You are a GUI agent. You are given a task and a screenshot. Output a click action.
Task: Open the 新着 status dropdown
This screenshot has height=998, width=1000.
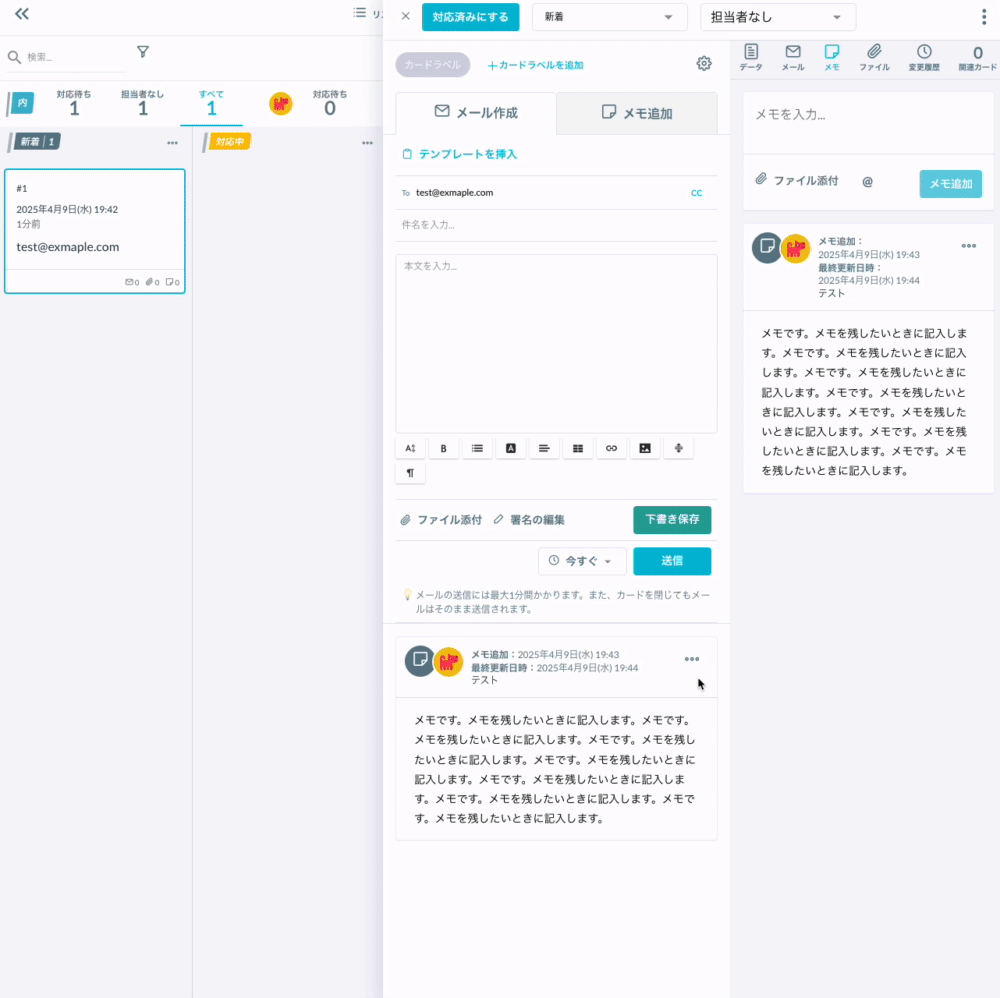point(610,17)
